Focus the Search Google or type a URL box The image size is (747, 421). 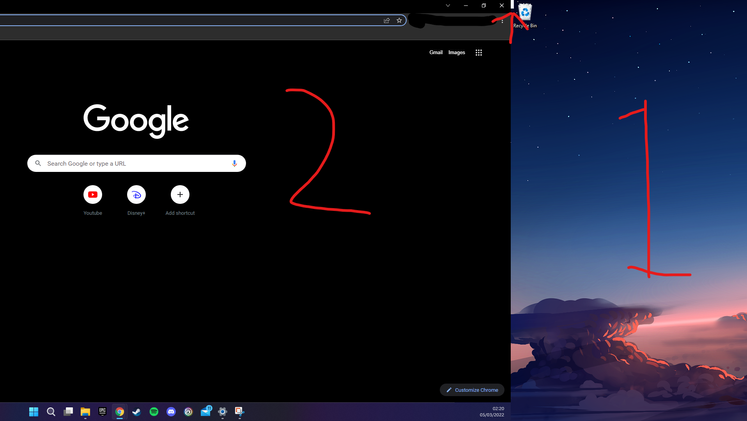coord(137,163)
